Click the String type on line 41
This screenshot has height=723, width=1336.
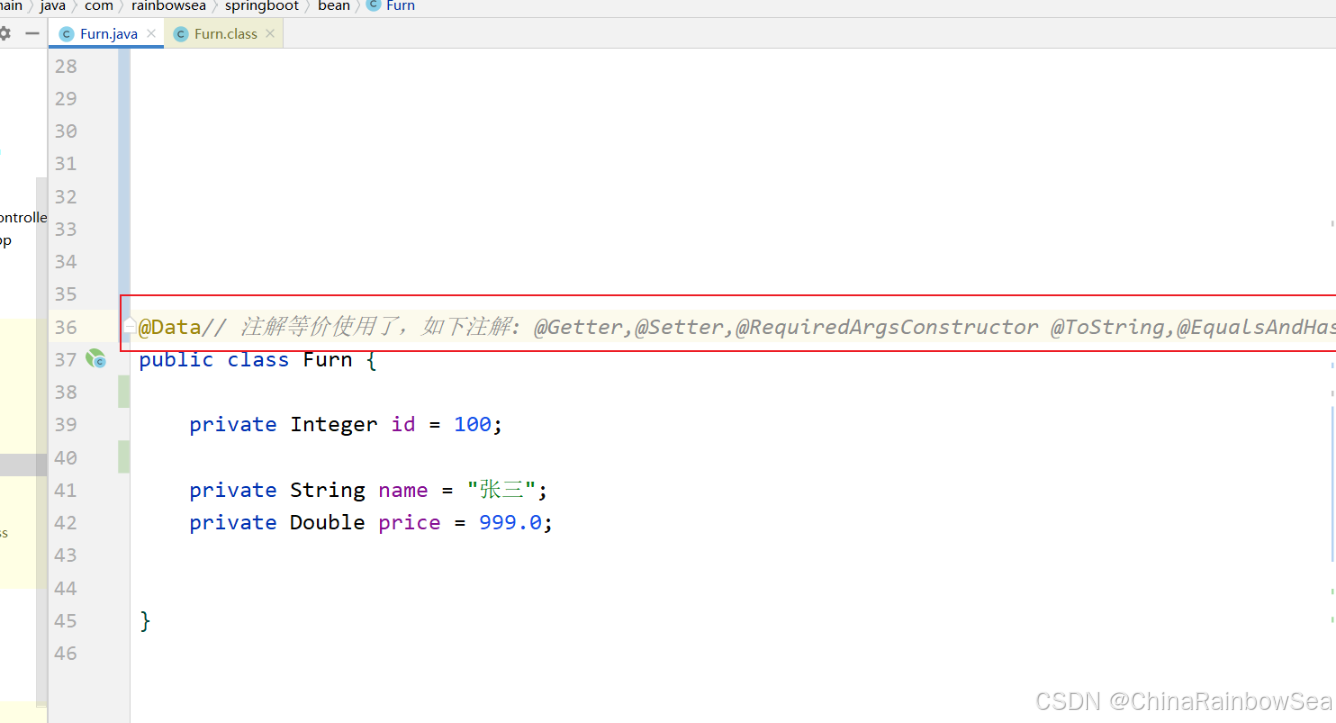pos(328,491)
